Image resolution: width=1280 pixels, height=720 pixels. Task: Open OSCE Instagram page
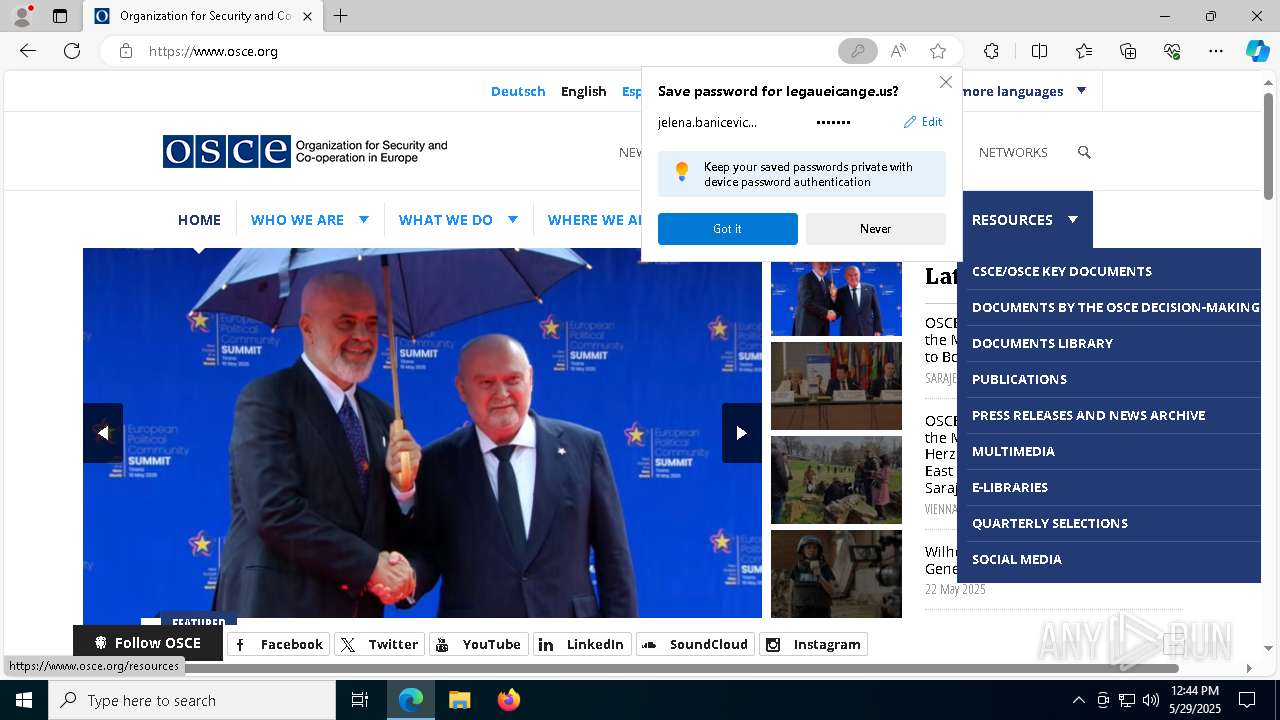click(813, 645)
